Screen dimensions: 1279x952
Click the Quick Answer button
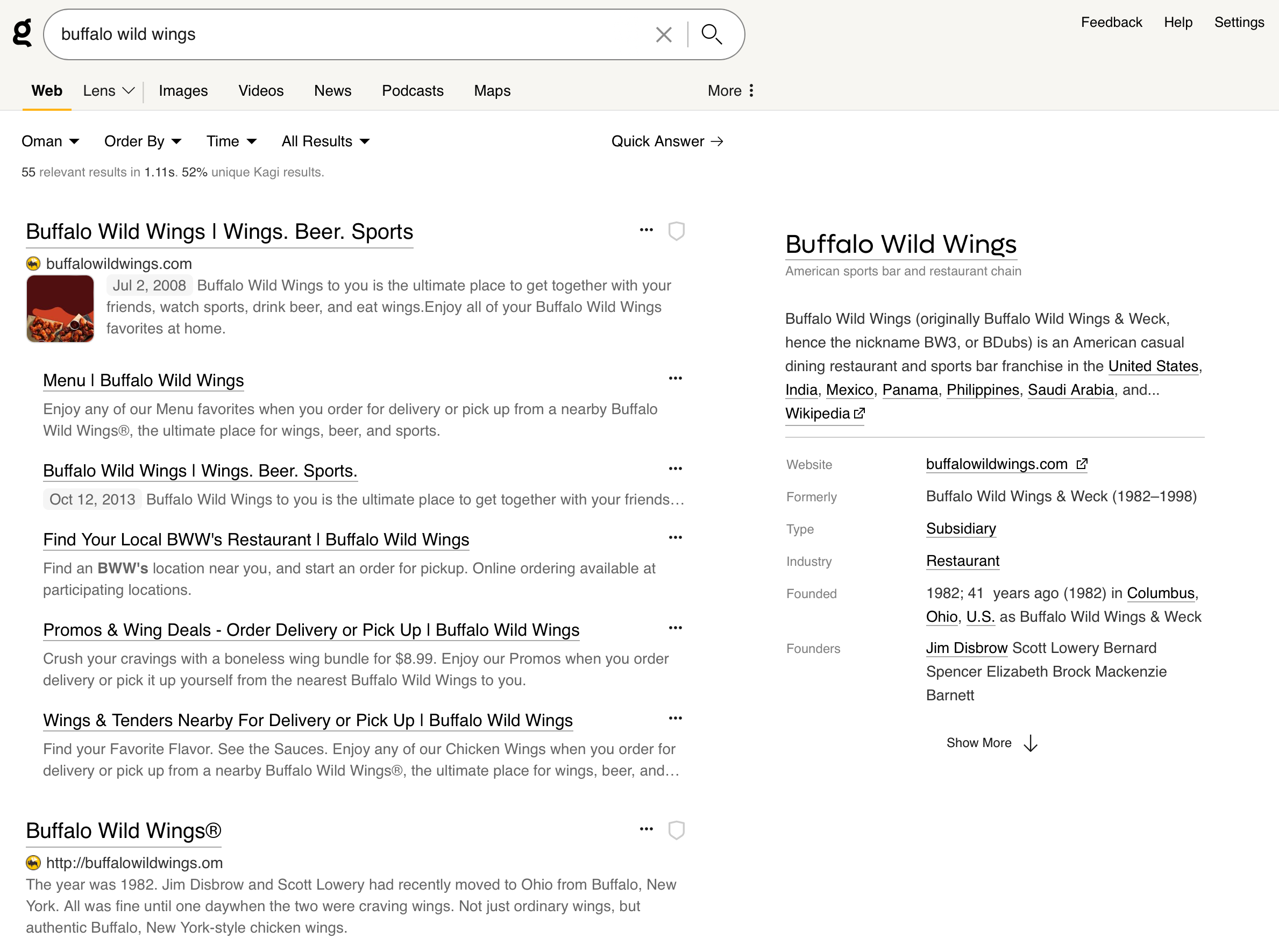click(667, 142)
